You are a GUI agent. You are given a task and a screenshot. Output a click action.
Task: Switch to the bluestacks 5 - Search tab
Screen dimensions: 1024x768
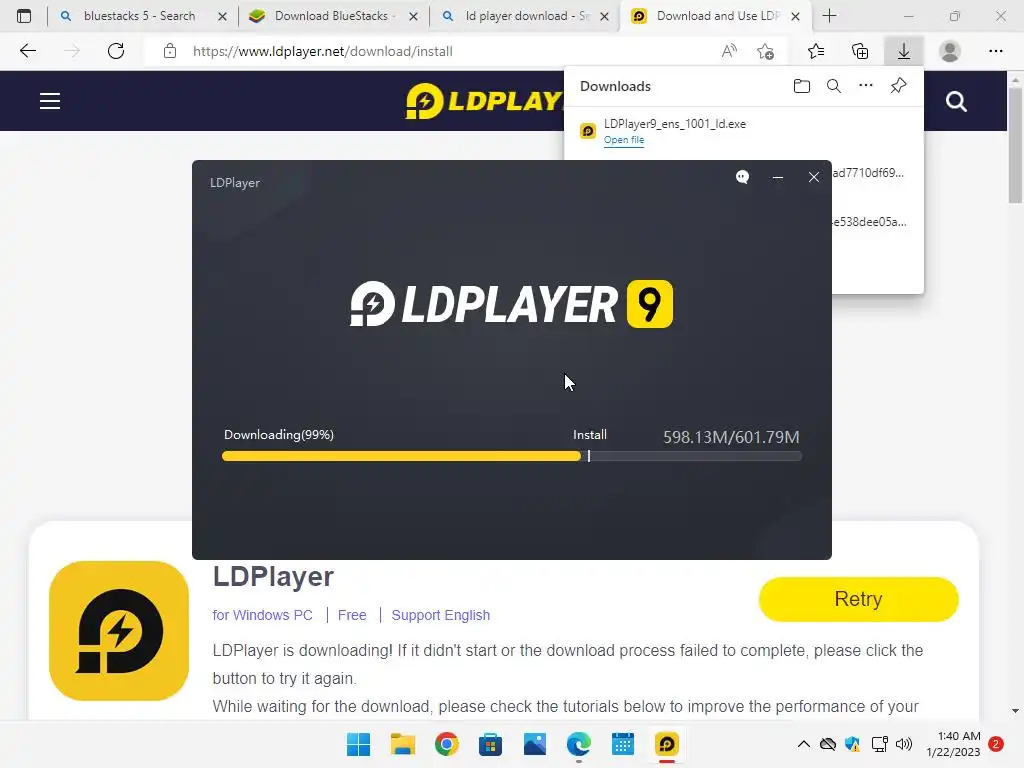139,16
